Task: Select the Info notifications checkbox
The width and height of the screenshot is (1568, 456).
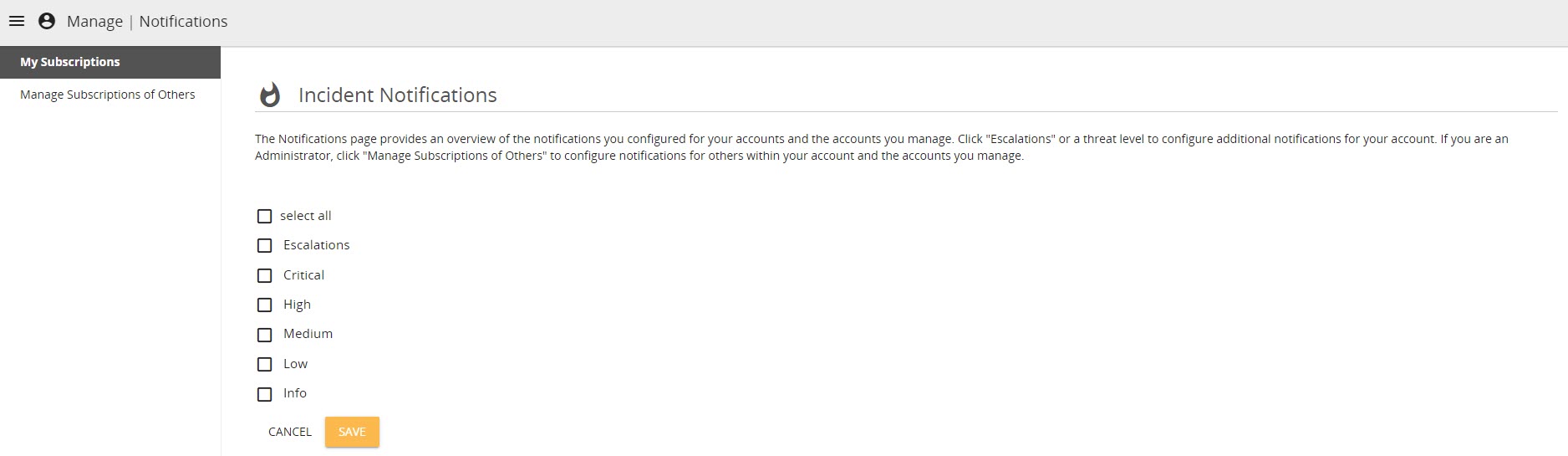Action: point(264,394)
